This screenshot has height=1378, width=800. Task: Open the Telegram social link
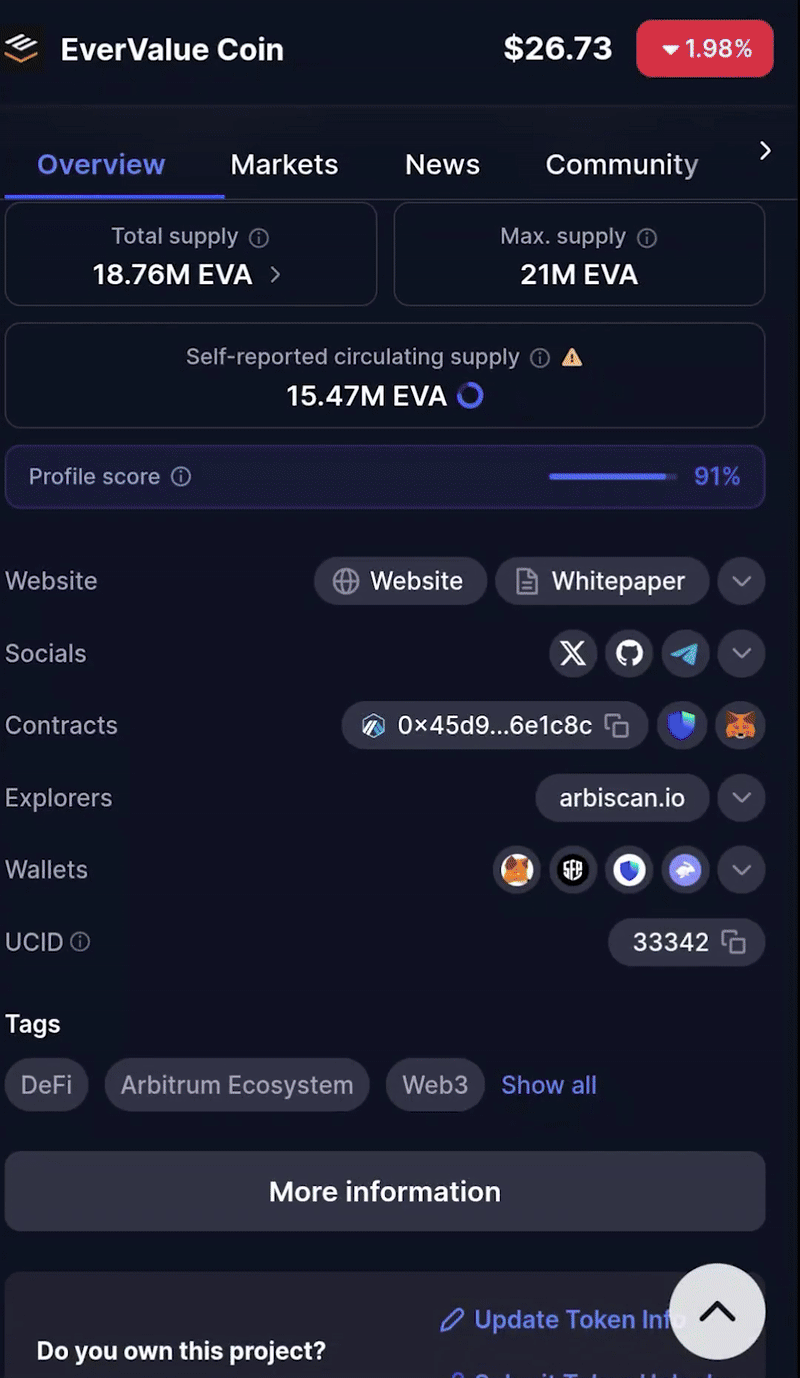[x=685, y=654]
